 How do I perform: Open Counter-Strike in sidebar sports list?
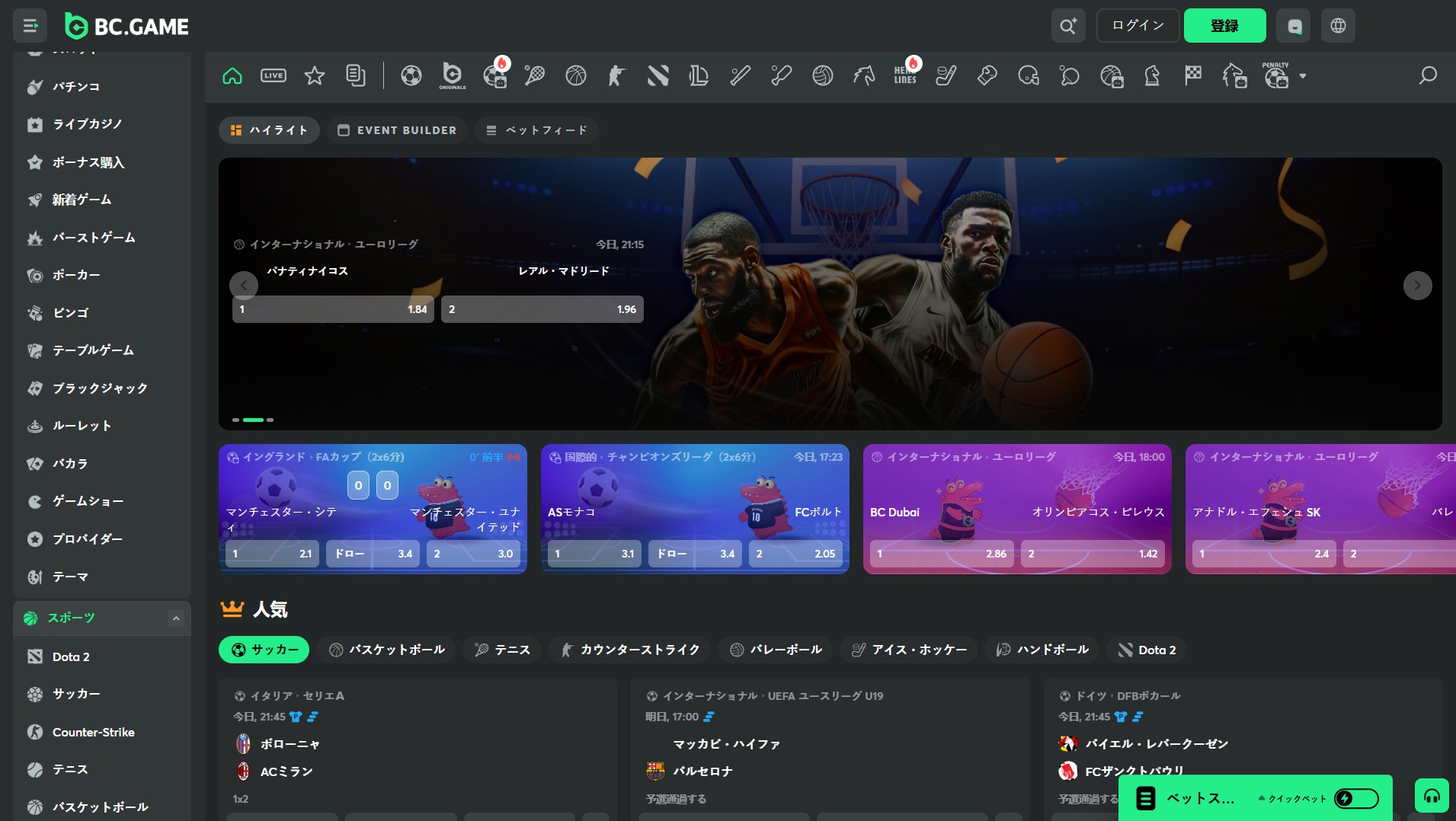102,732
